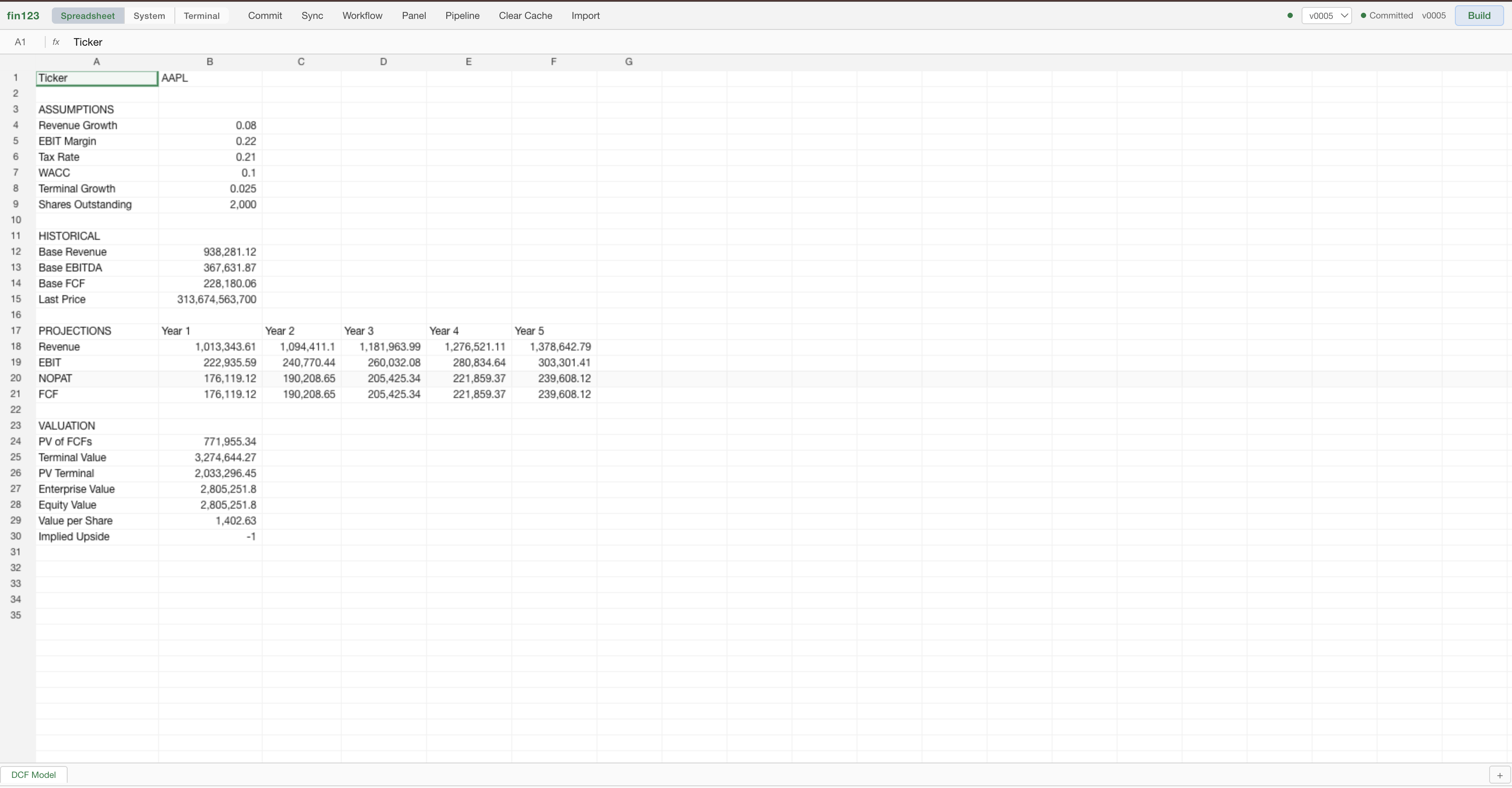This screenshot has width=1512, height=788.
Task: Open the Workflow view
Action: 362,15
